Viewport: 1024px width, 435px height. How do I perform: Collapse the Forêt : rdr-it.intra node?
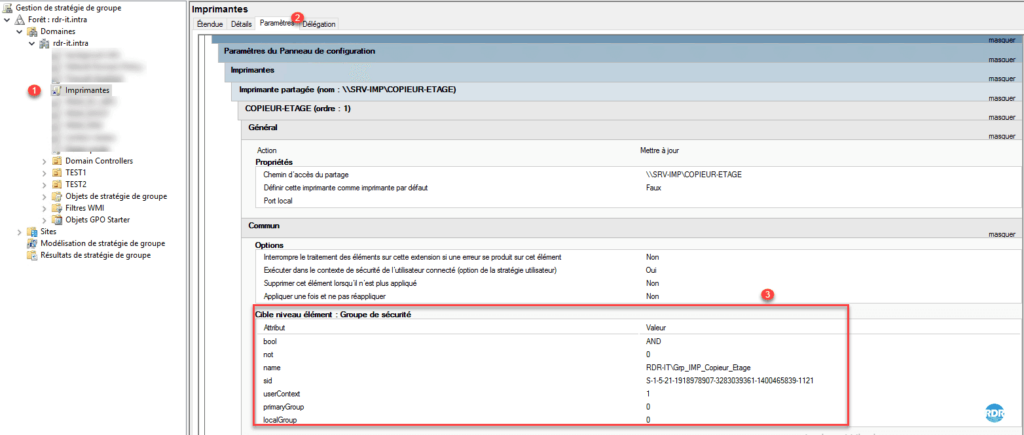7,20
